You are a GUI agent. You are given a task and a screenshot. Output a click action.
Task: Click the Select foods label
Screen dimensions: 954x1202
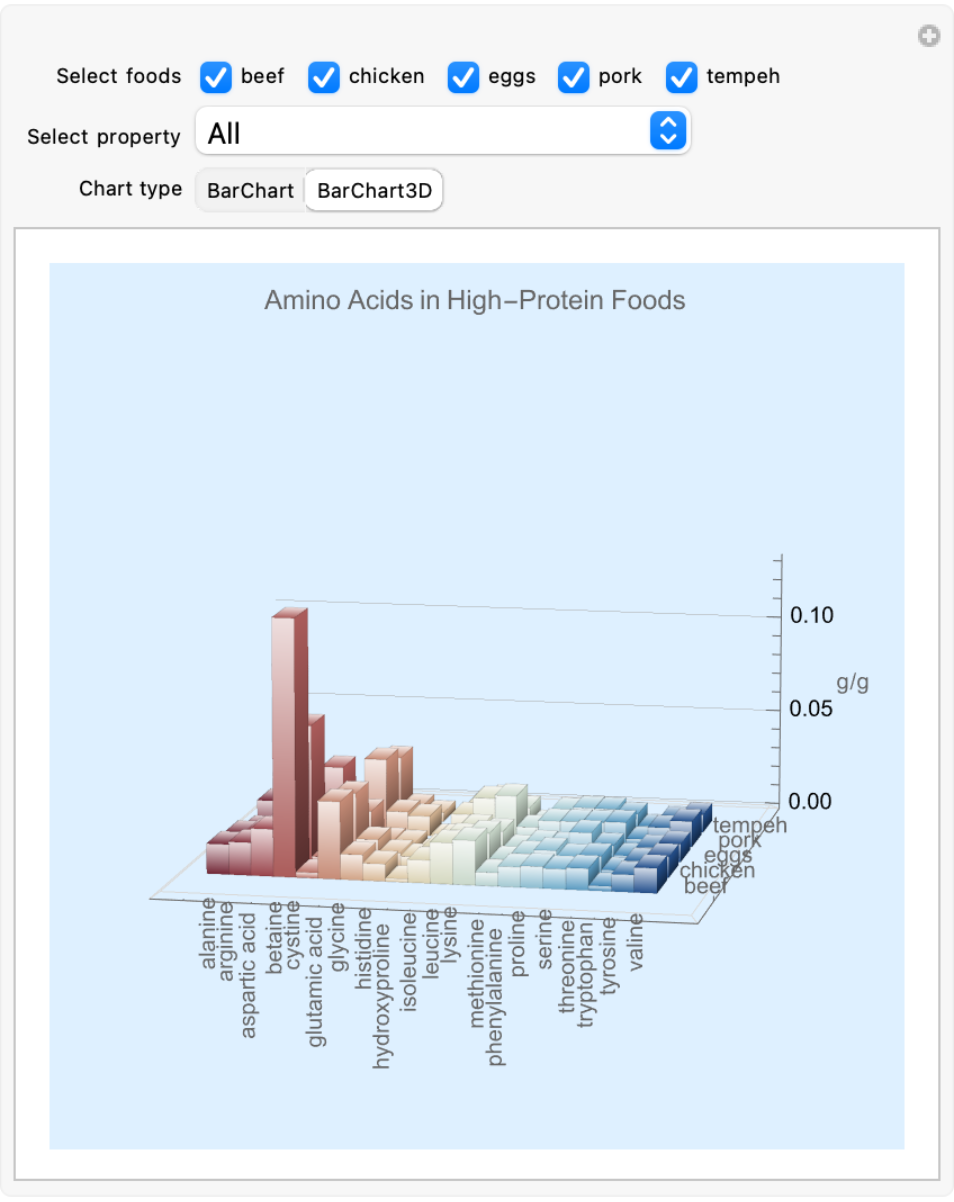(x=118, y=77)
